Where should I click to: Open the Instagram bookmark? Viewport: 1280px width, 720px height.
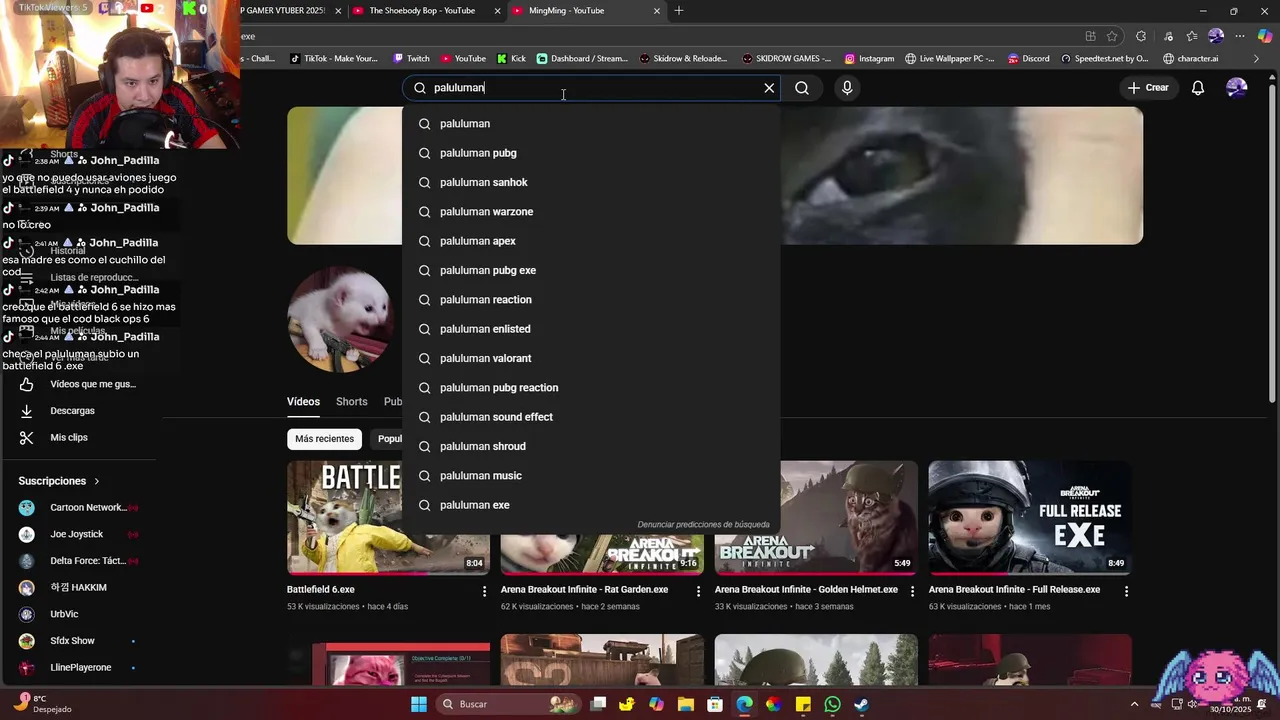[869, 59]
